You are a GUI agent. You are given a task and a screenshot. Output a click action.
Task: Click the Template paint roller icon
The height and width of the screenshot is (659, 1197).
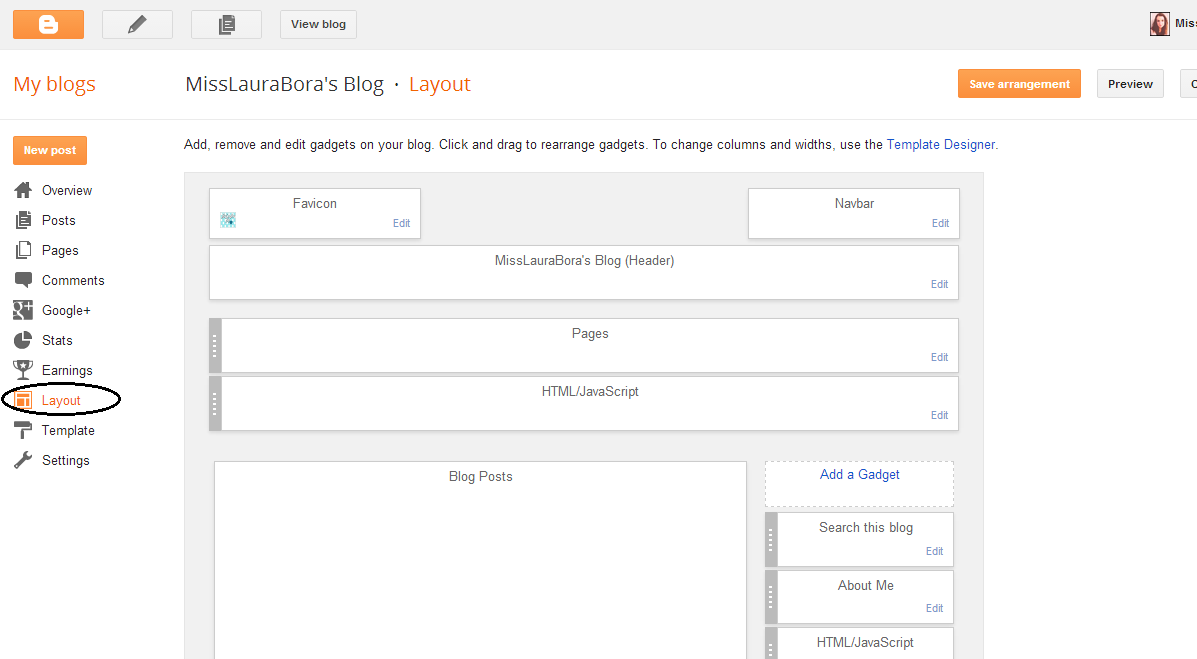pos(24,430)
